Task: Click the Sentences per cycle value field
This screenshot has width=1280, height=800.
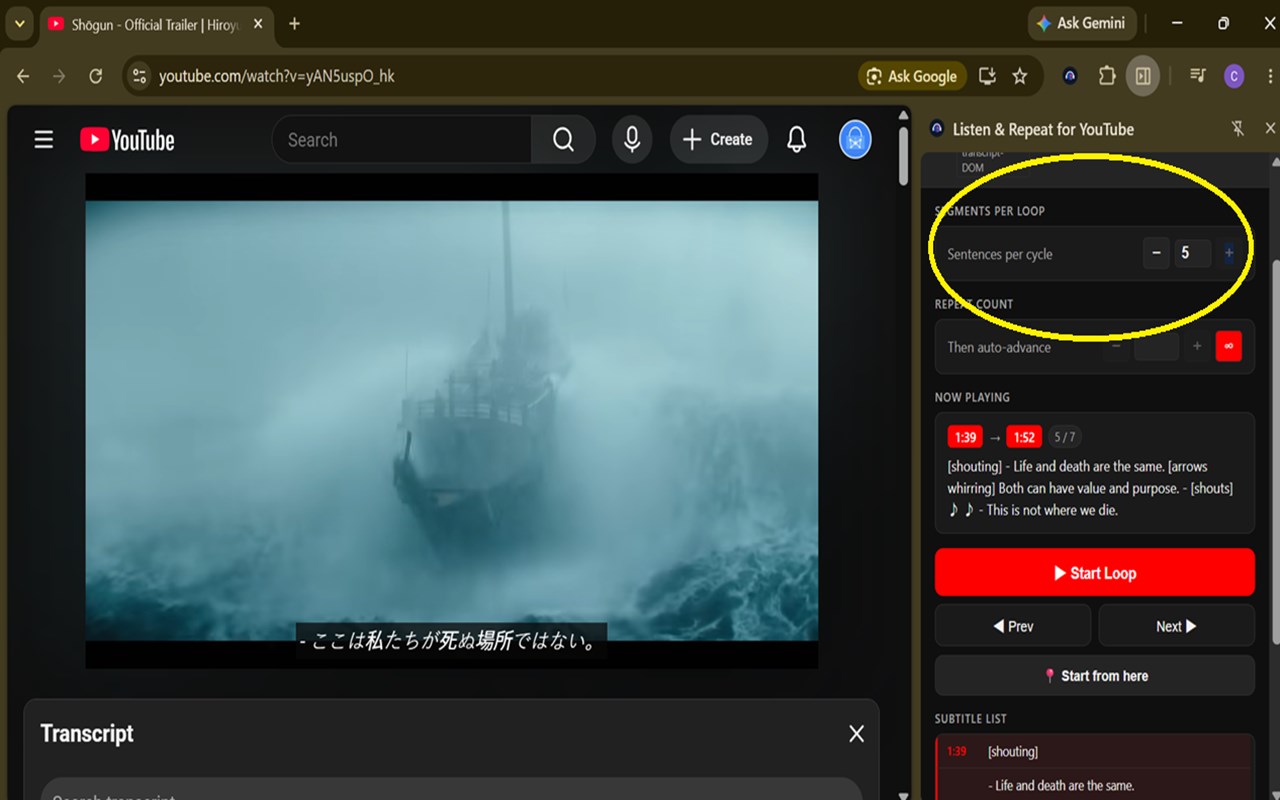Action: click(1191, 253)
